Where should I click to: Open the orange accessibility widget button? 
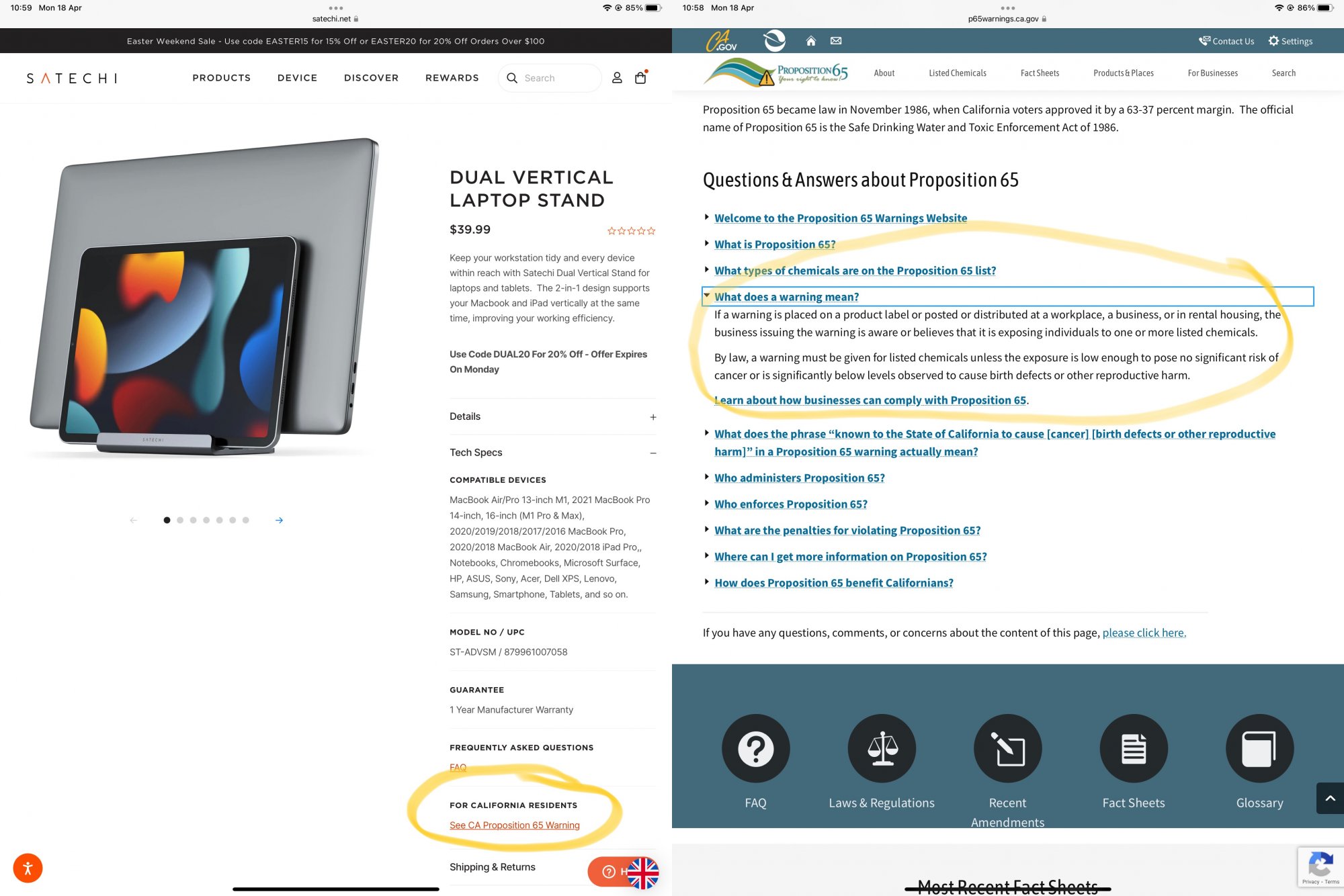28,868
